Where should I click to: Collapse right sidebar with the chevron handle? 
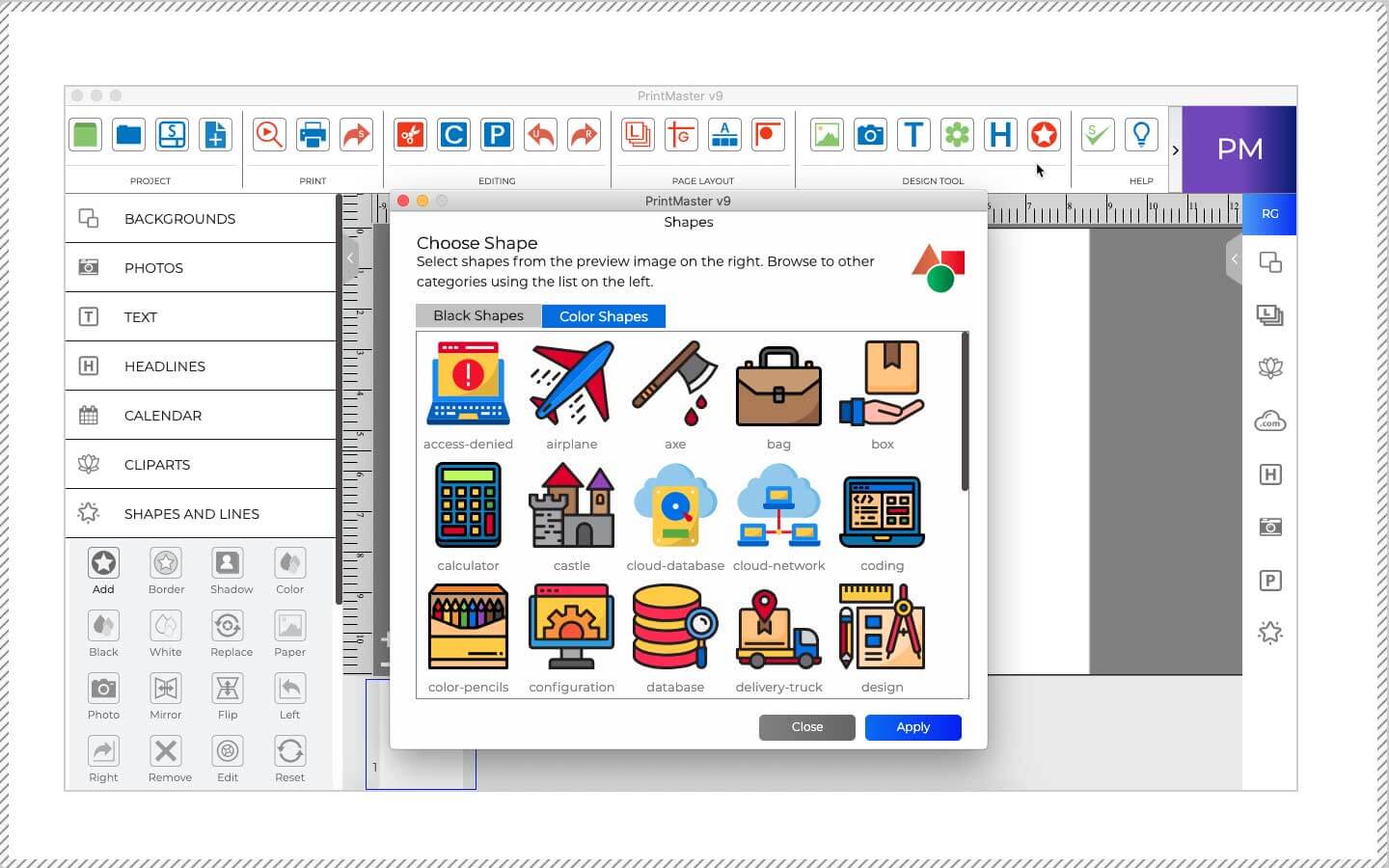[x=1234, y=258]
